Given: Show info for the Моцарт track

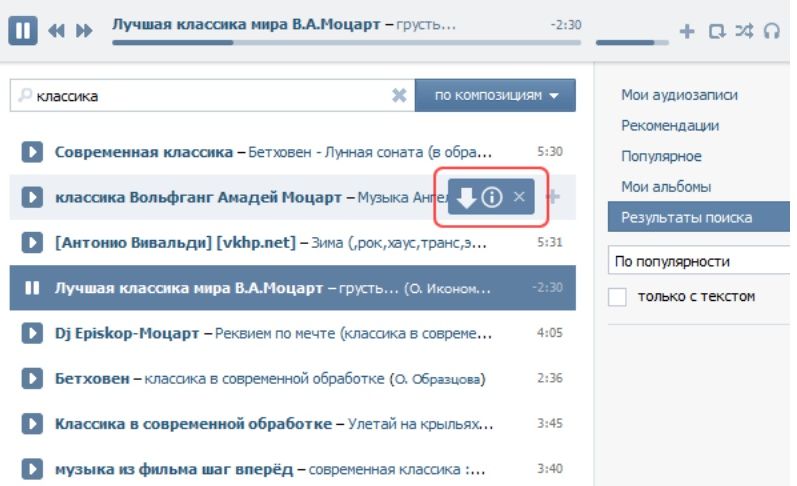Looking at the screenshot, I should tap(492, 197).
